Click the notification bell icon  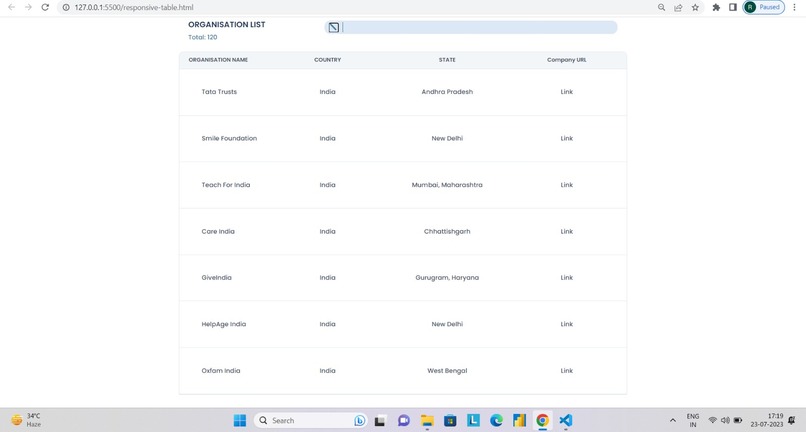point(792,420)
